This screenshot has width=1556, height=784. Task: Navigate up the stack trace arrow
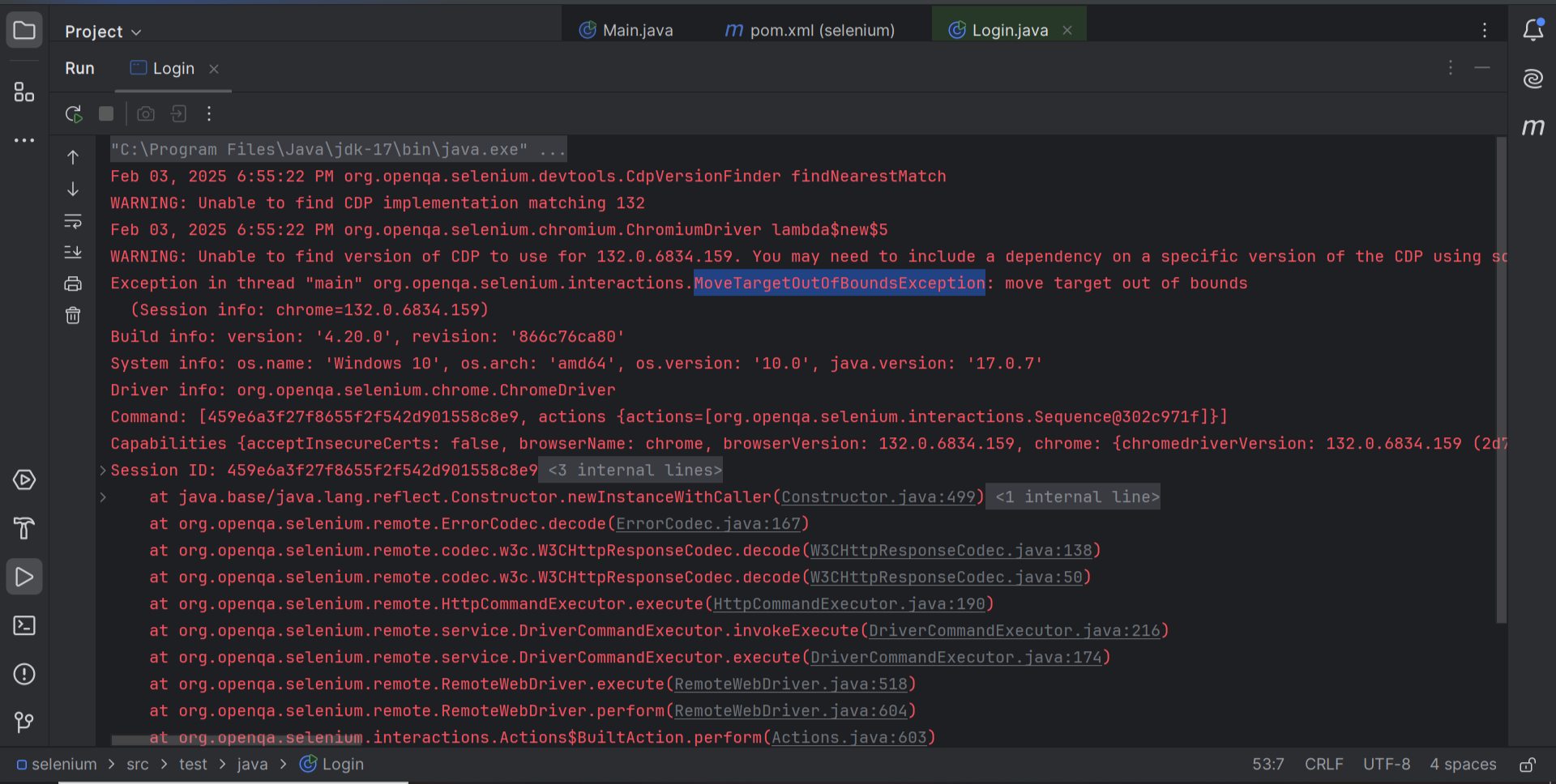[x=73, y=157]
